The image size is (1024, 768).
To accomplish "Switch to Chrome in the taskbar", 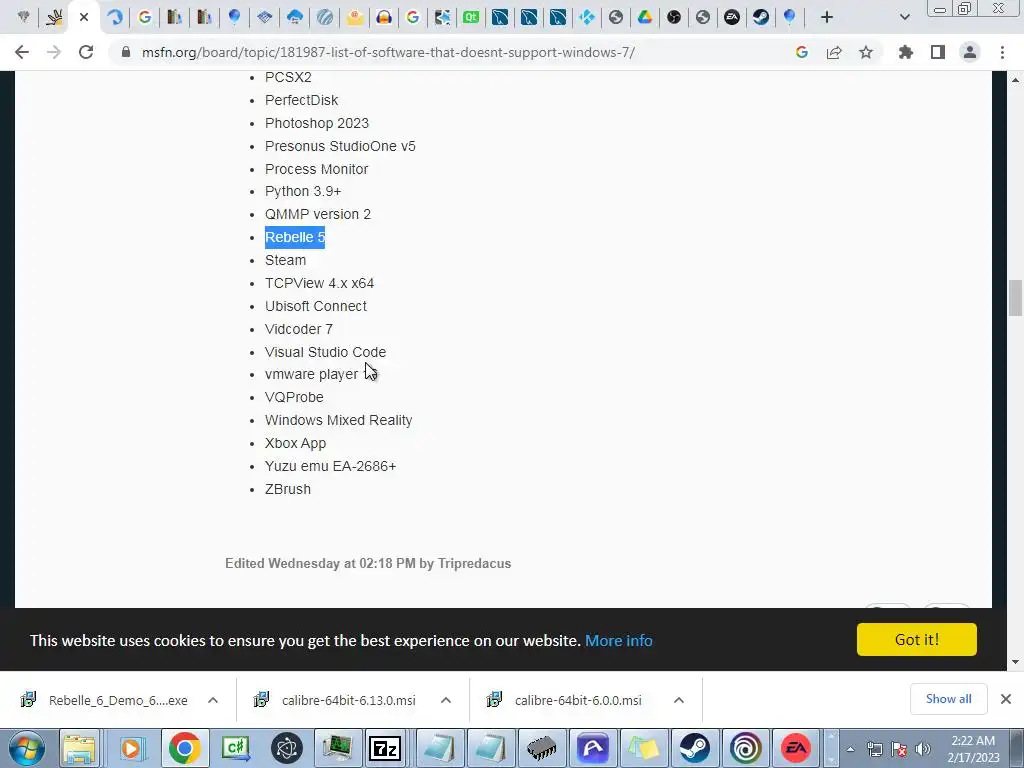I will [184, 748].
